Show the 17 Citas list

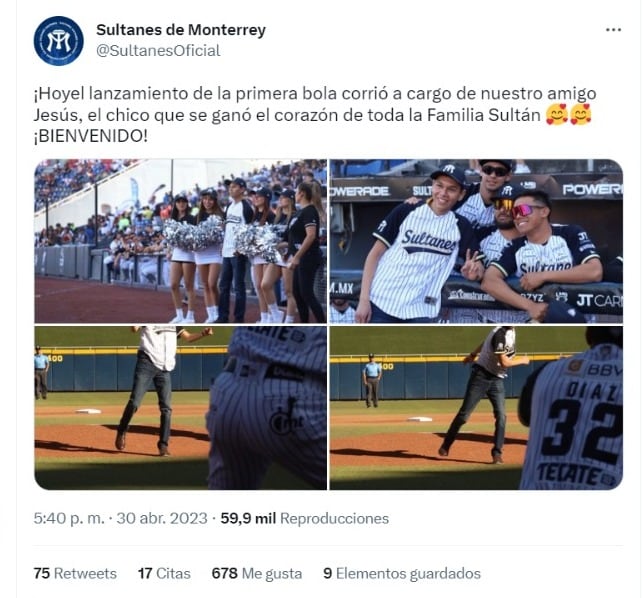[164, 573]
